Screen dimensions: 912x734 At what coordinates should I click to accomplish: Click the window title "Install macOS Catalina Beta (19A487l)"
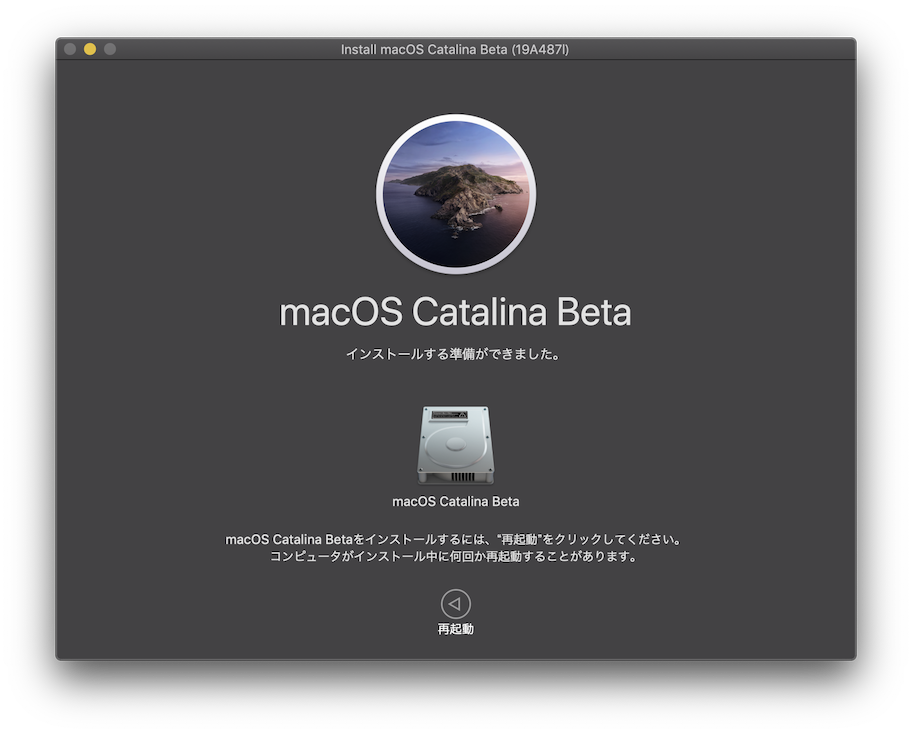[455, 49]
